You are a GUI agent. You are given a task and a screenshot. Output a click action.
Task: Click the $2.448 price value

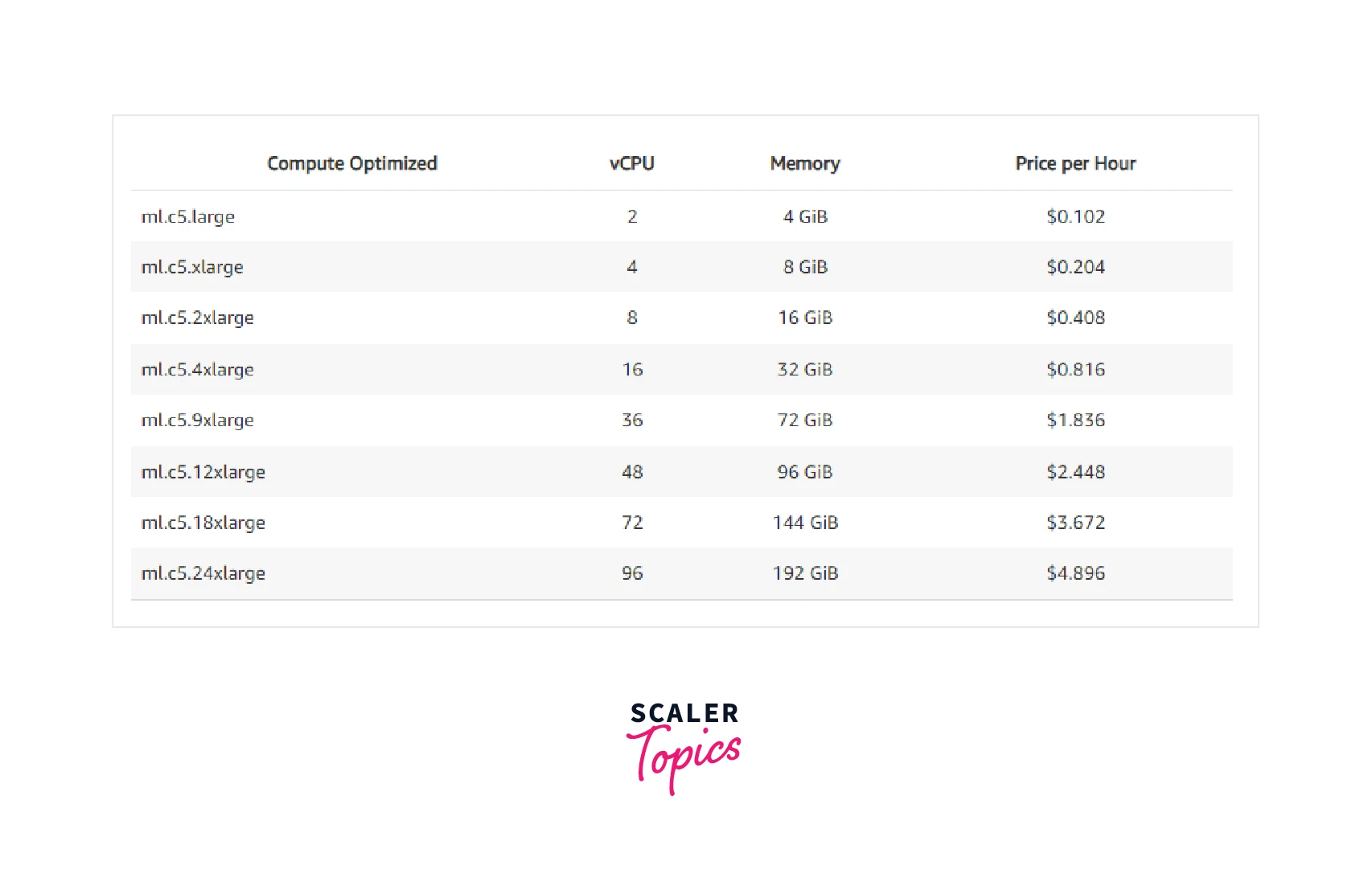click(x=1075, y=472)
